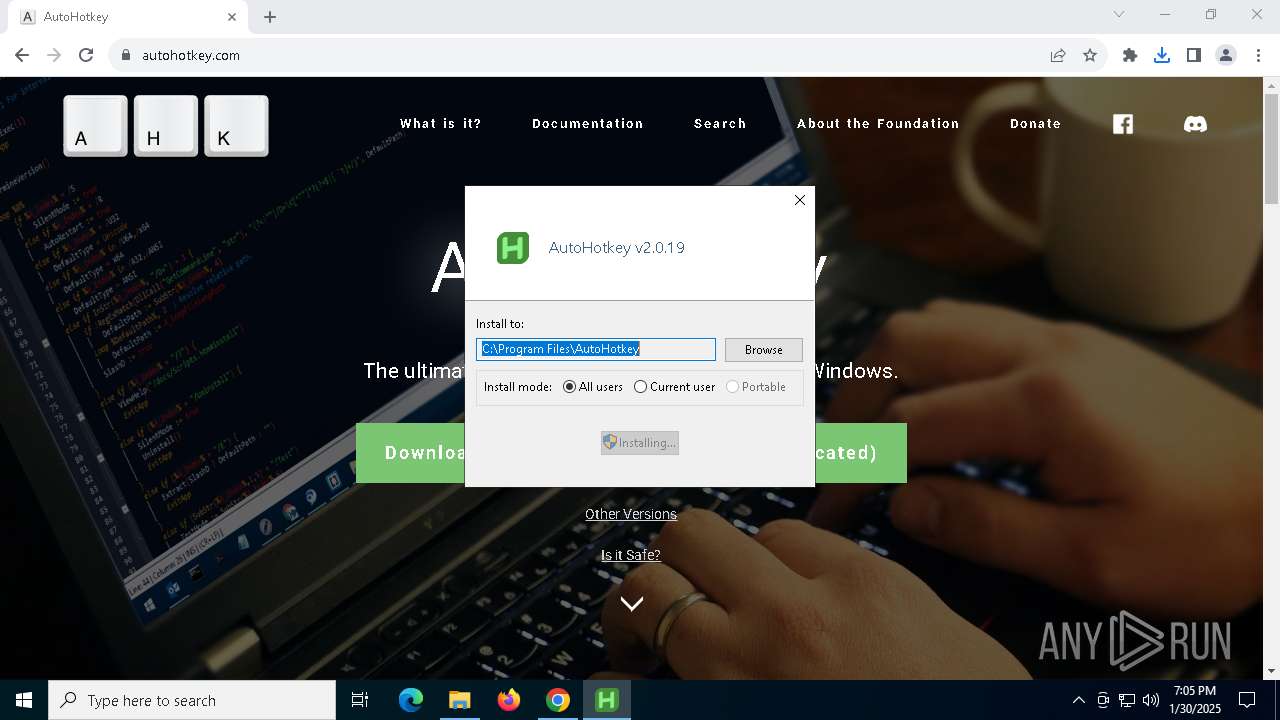Viewport: 1280px width, 720px height.
Task: Select All users install mode
Action: 593,387
